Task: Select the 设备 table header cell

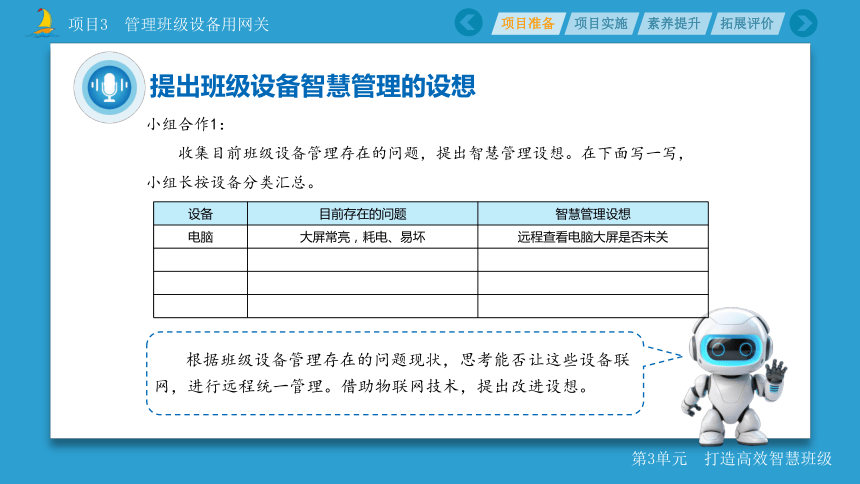Action: coord(200,213)
